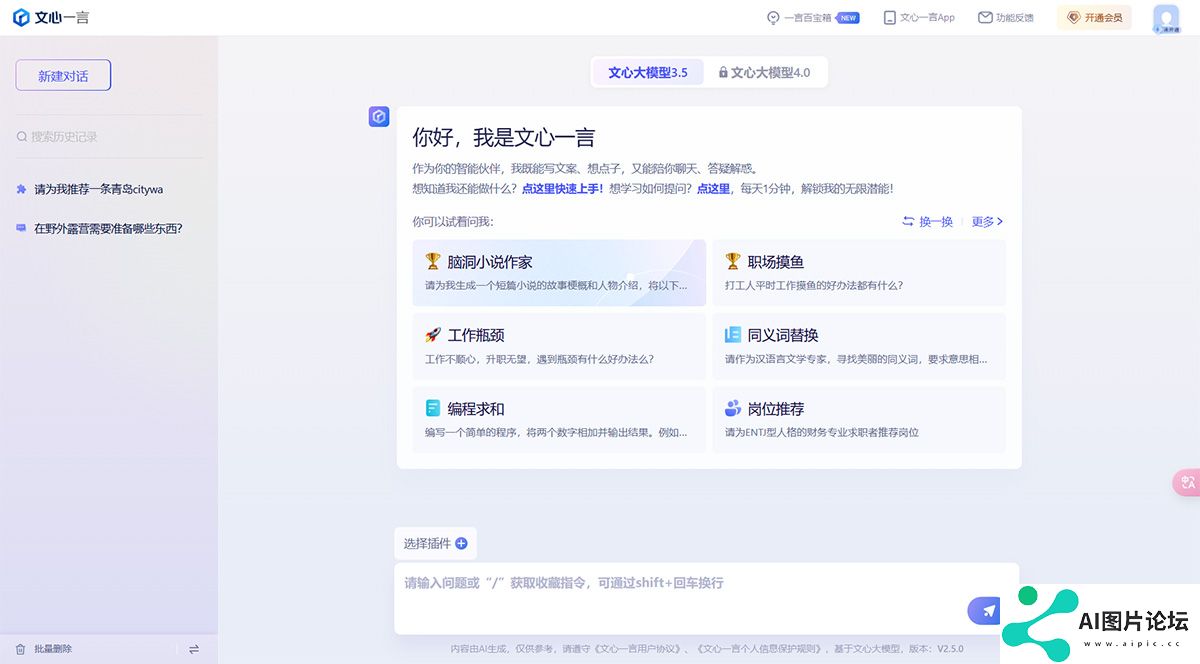Click version text V2.5.0 in footer
The width and height of the screenshot is (1200, 664).
tap(950, 649)
